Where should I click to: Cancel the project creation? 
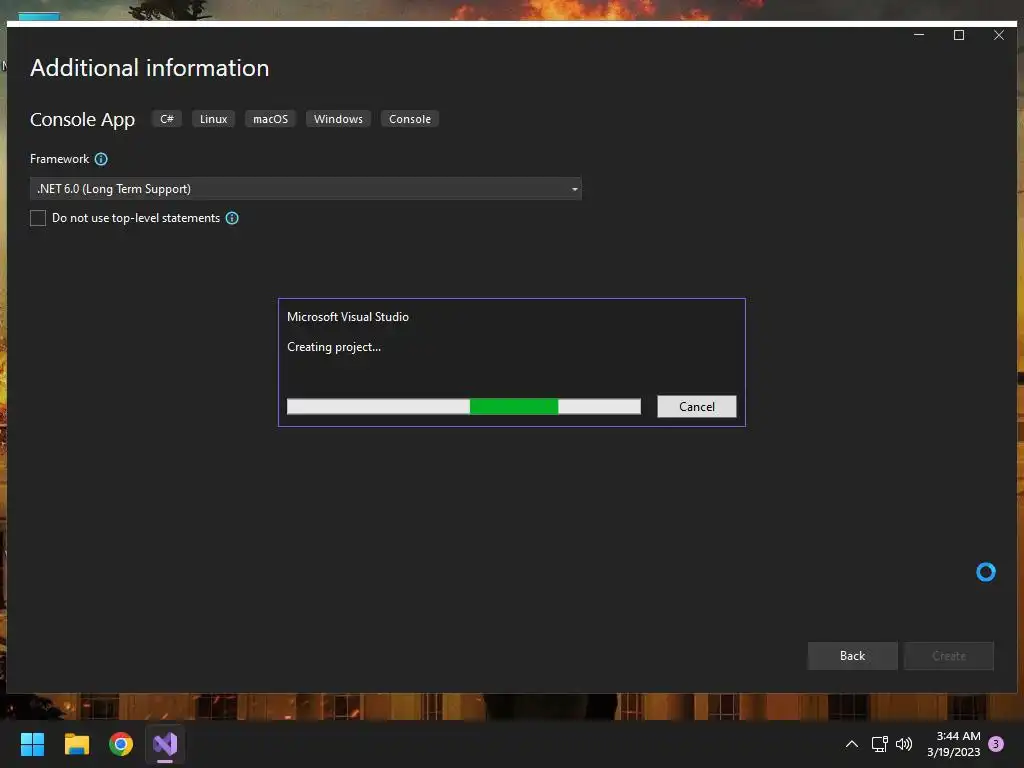click(x=697, y=406)
